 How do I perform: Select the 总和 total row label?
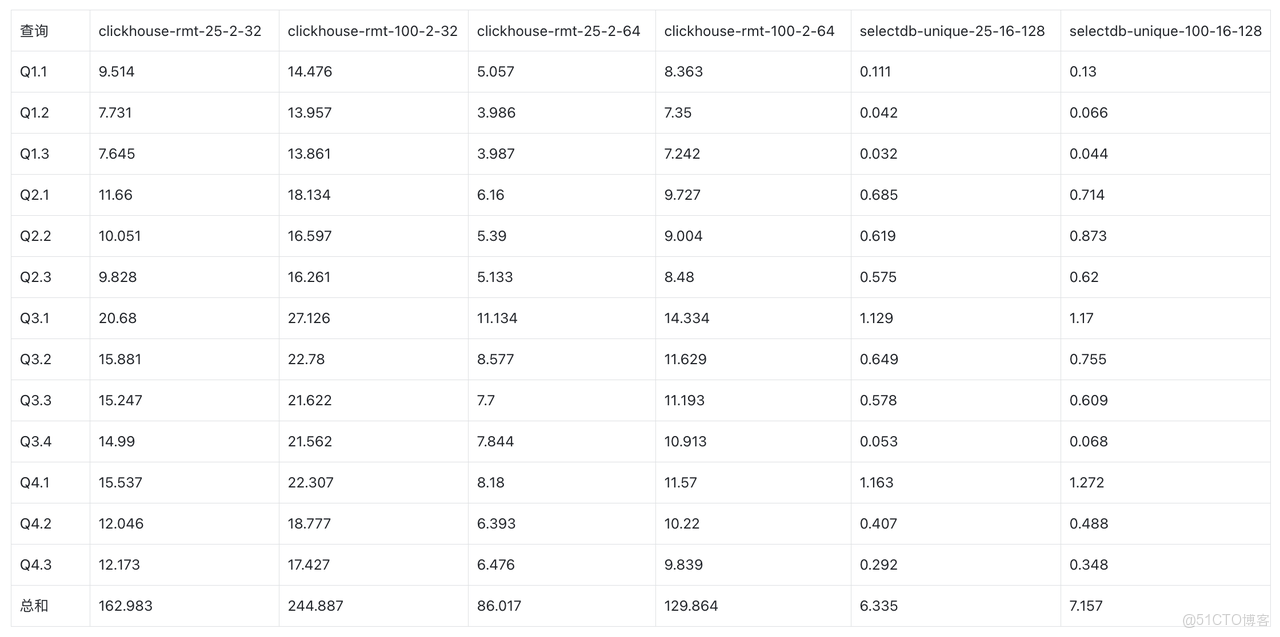coord(34,606)
